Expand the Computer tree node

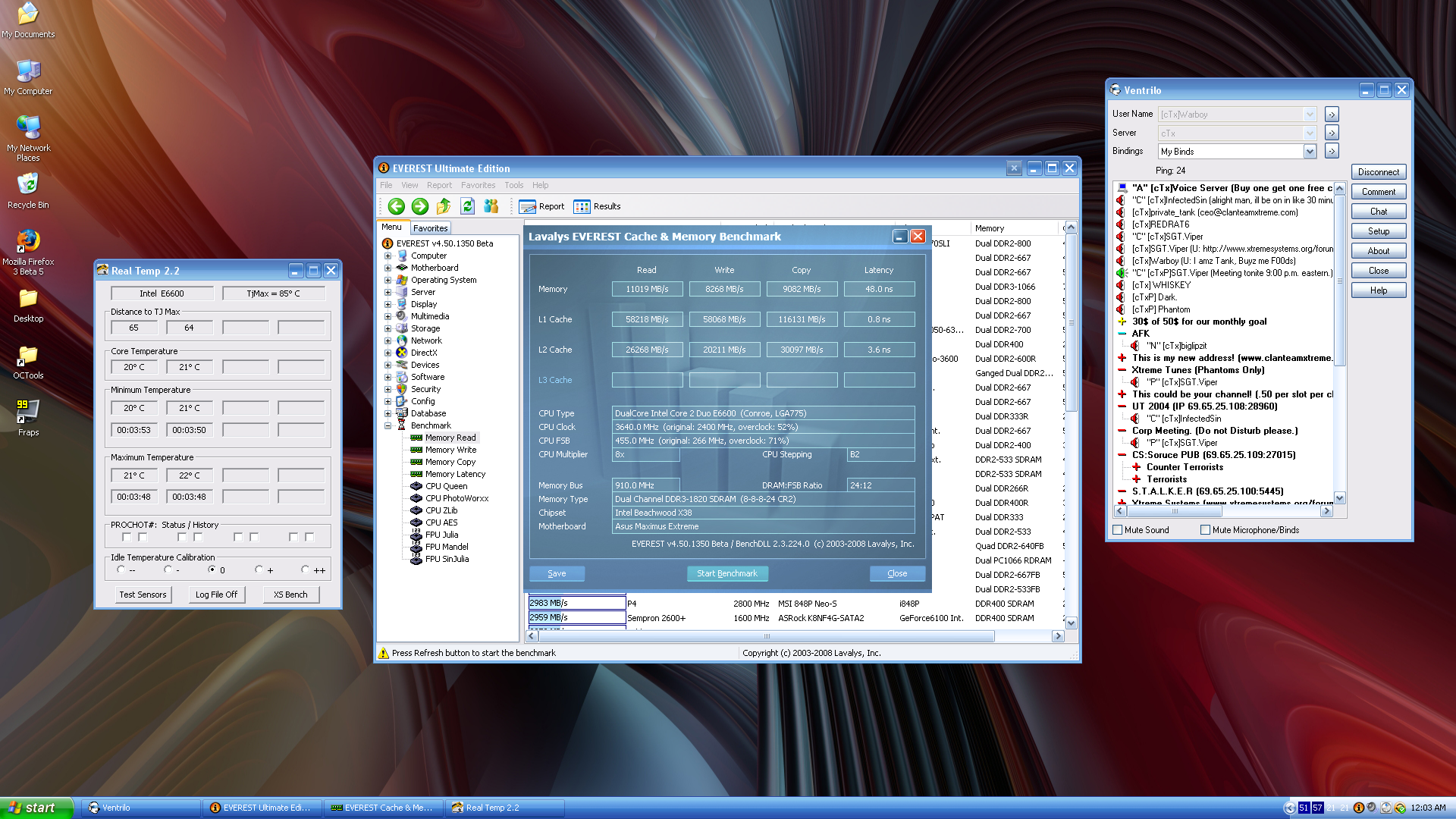pyautogui.click(x=388, y=256)
